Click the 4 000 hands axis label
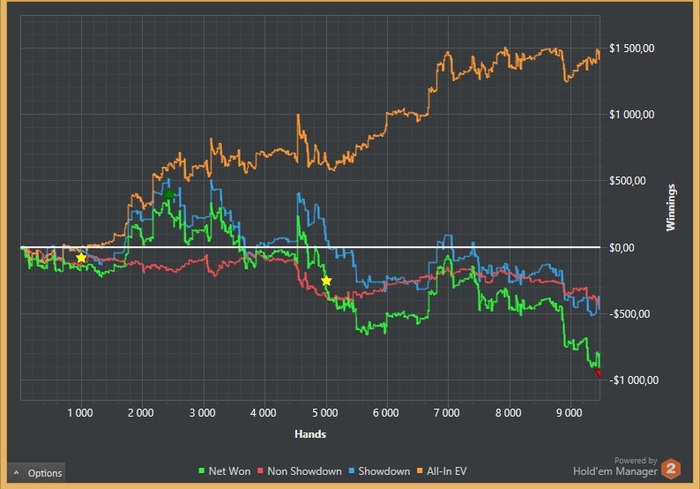The image size is (700, 489). 263,413
